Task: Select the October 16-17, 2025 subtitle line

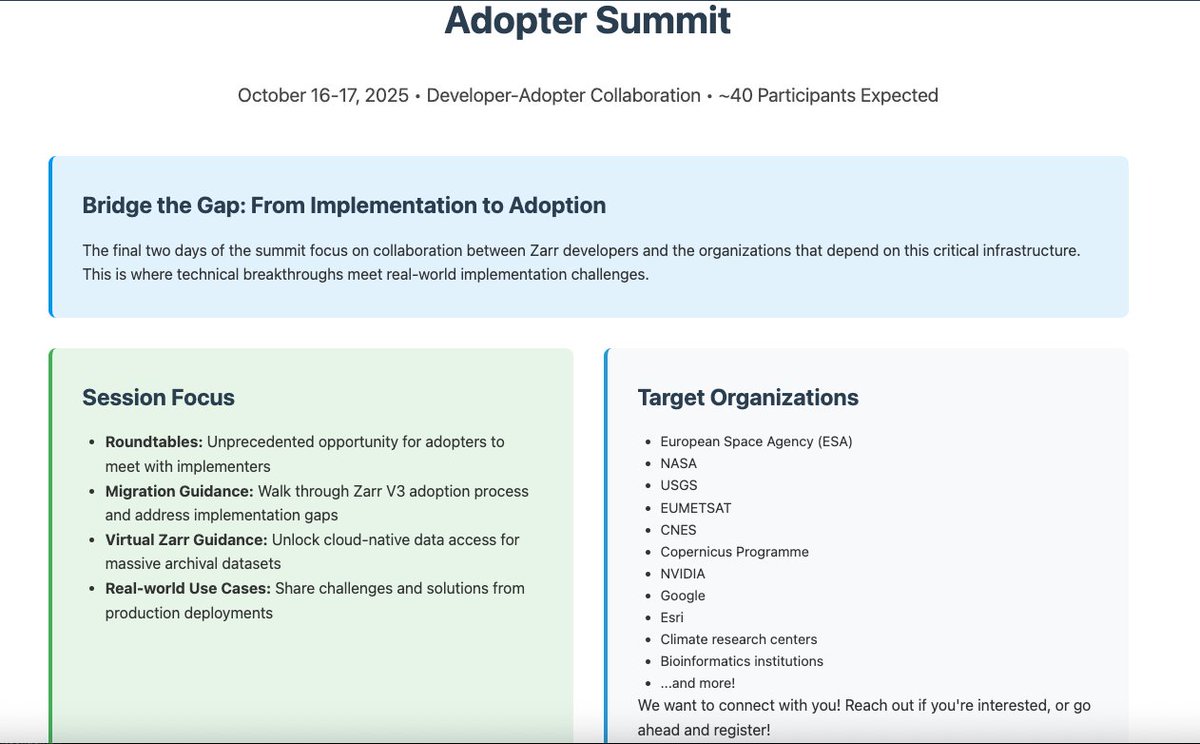Action: 588,96
